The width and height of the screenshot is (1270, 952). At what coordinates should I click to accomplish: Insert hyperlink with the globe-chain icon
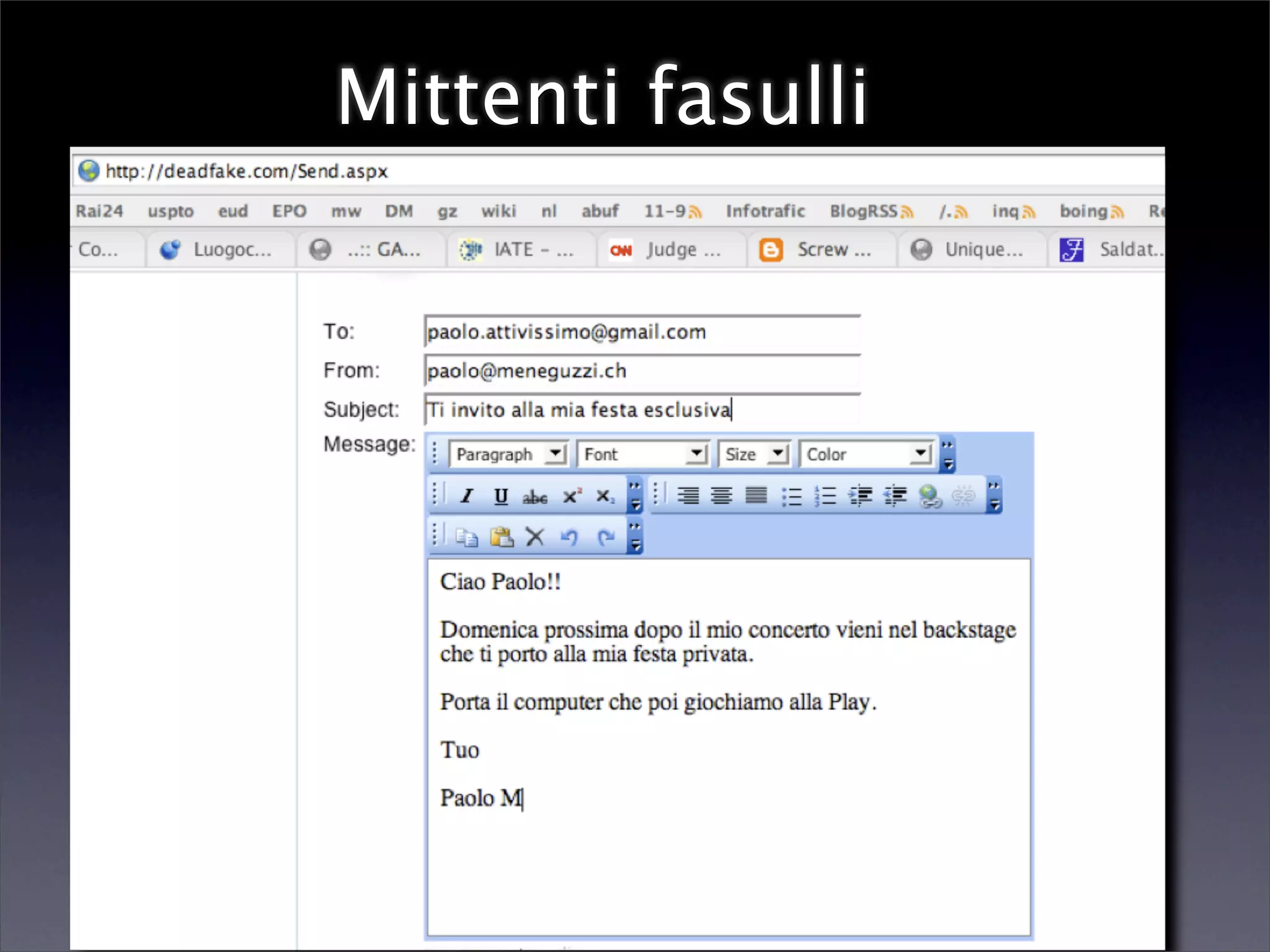click(930, 496)
